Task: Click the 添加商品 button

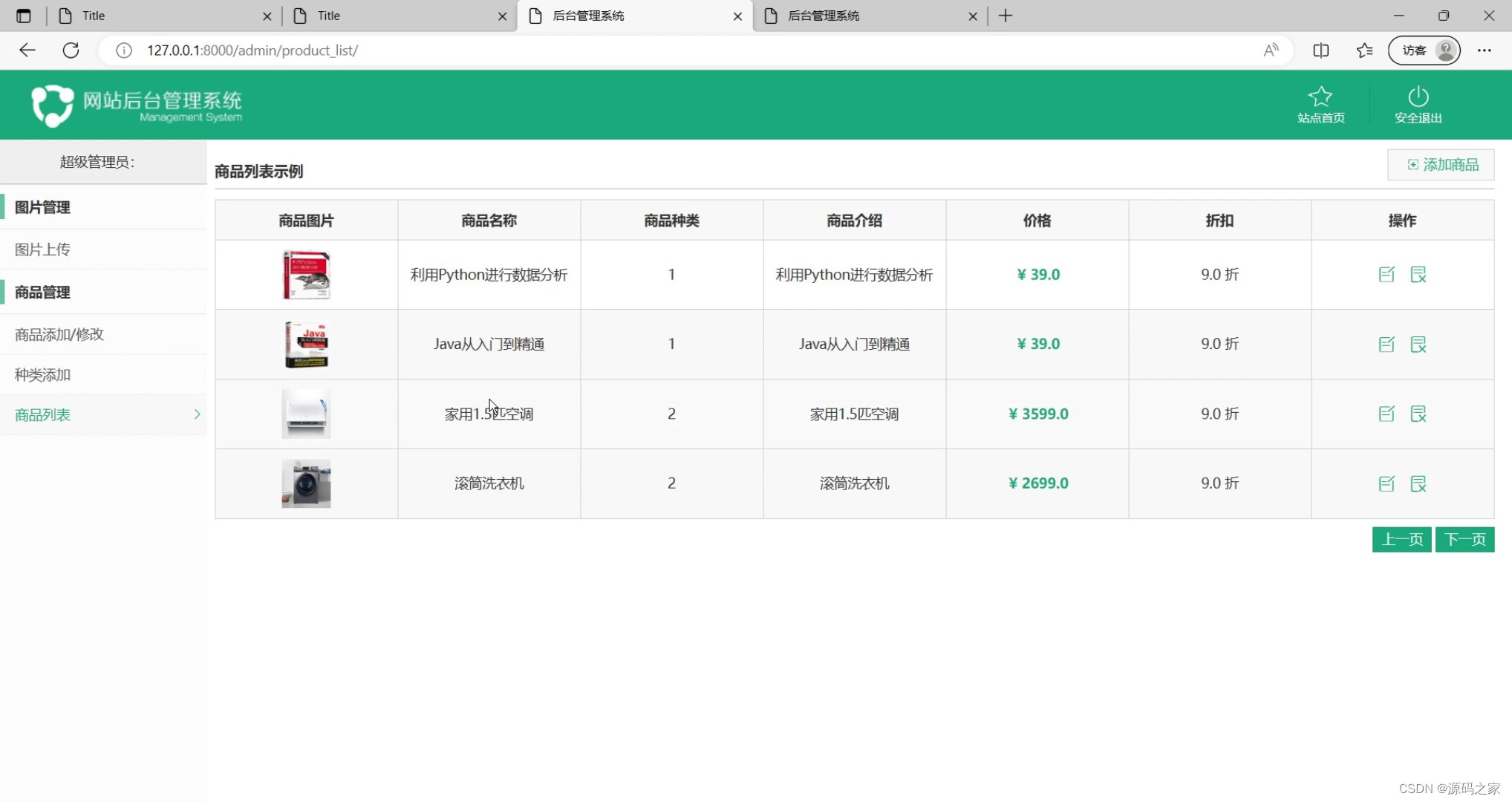Action: 1441,165
